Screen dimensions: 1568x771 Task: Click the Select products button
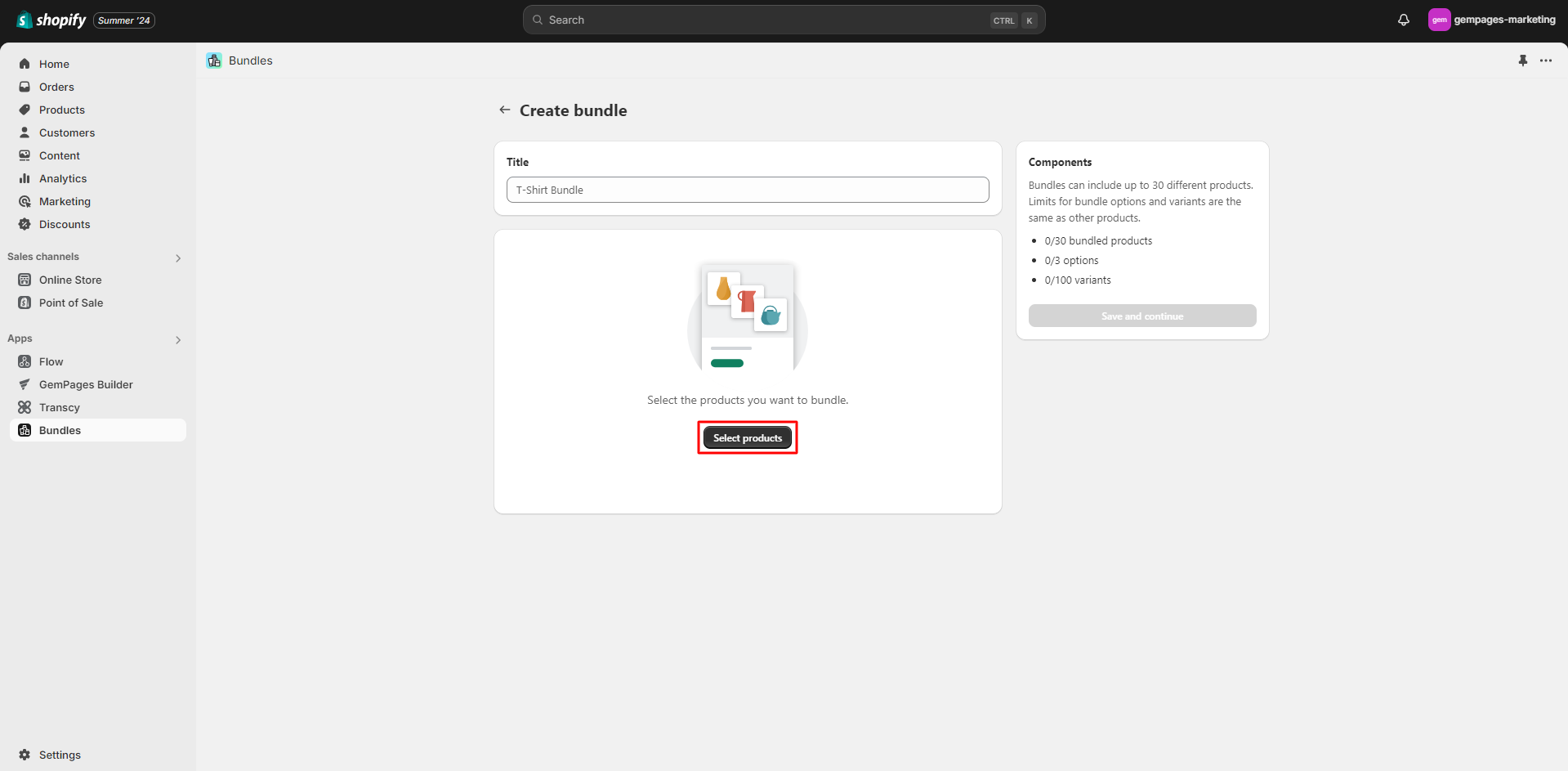point(746,437)
